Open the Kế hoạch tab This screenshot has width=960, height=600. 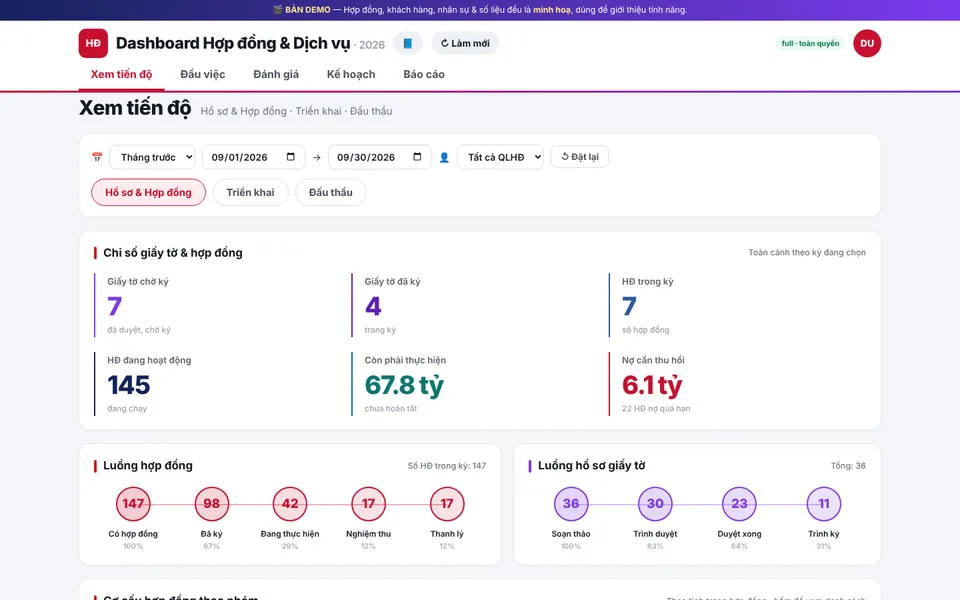click(x=351, y=75)
